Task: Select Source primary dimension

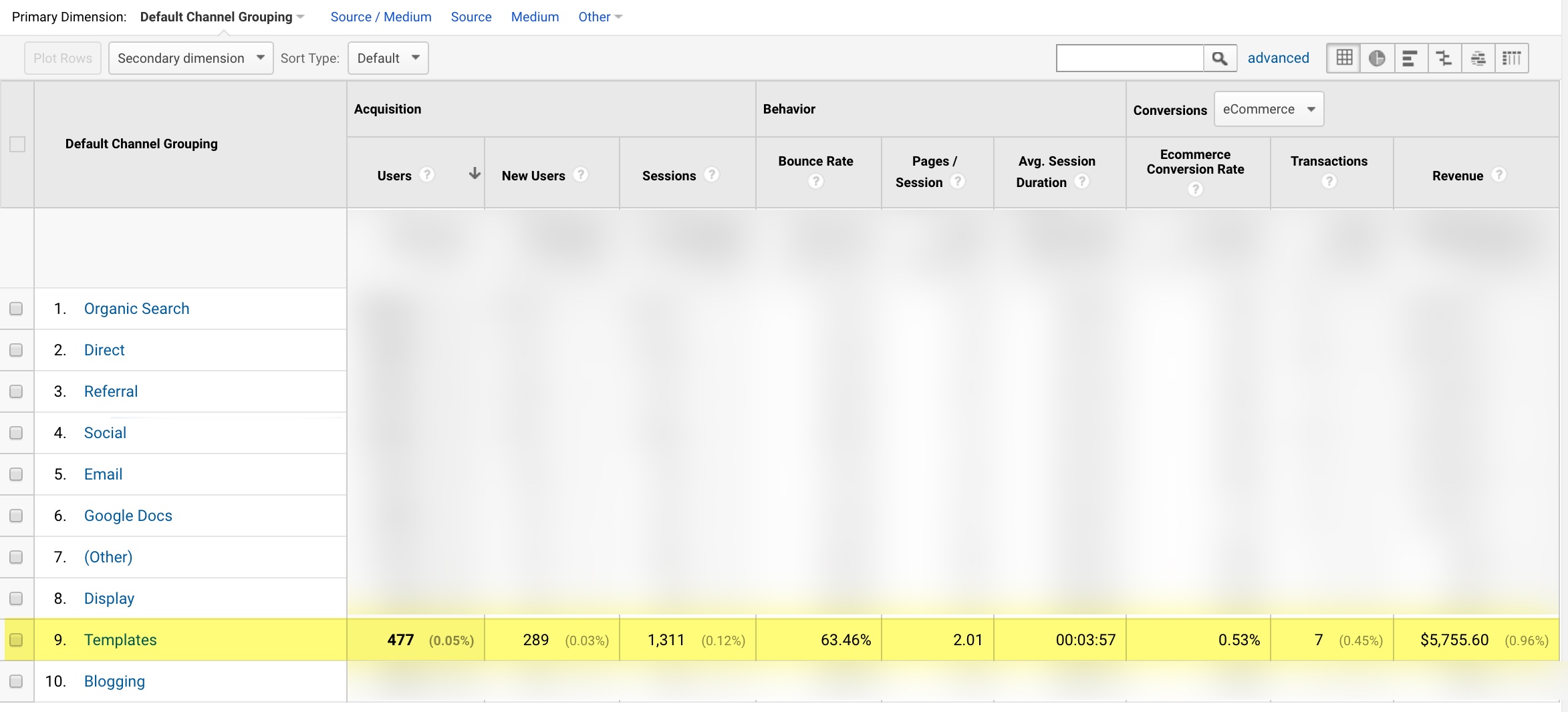Action: point(471,17)
